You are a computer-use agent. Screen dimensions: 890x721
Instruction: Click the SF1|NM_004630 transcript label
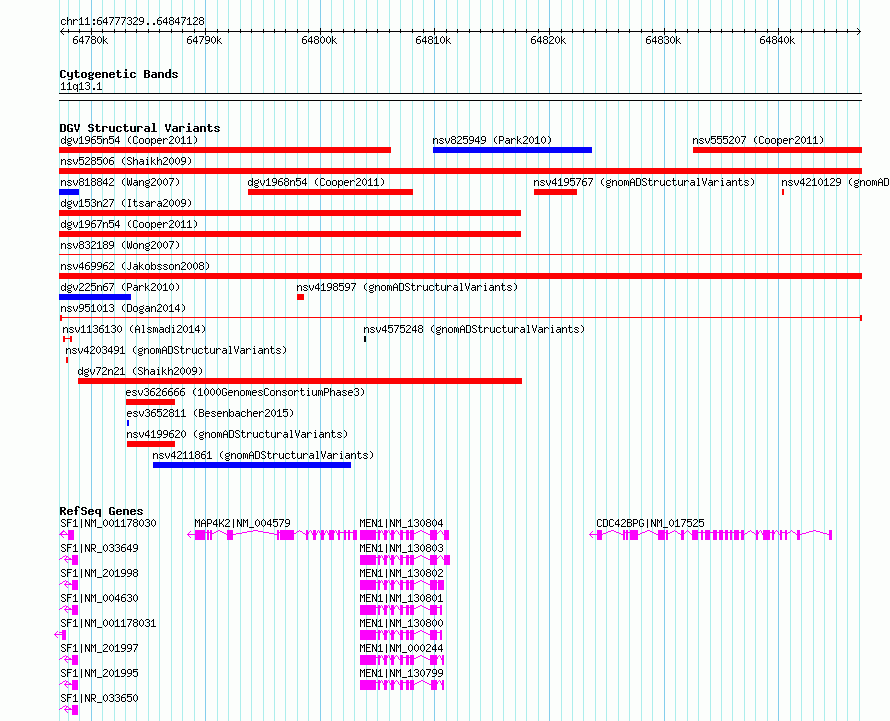pyautogui.click(x=99, y=598)
